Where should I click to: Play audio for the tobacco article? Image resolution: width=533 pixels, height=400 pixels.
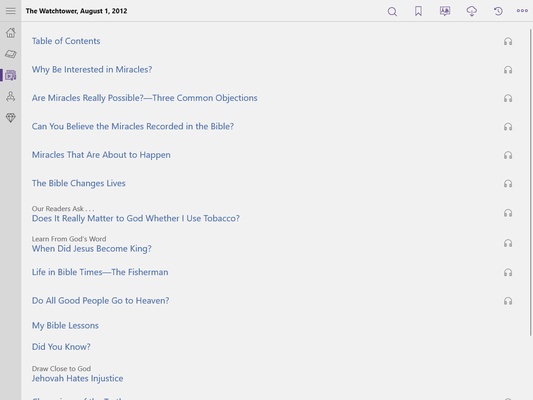coord(508,213)
